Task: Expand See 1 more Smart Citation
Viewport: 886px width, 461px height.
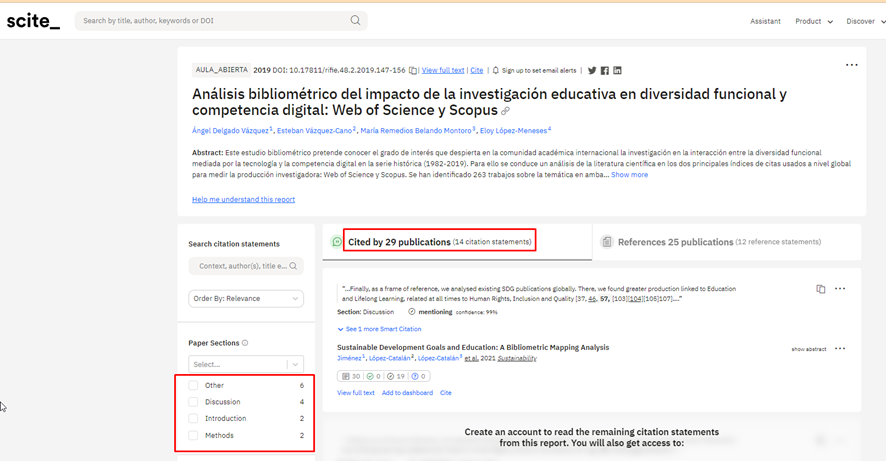Action: pyautogui.click(x=379, y=329)
